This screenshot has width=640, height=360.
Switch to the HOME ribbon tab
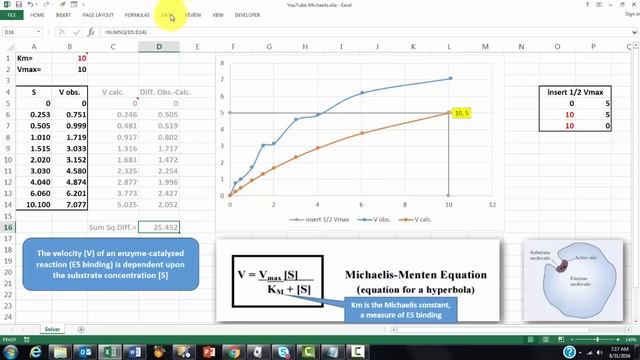tap(37, 15)
